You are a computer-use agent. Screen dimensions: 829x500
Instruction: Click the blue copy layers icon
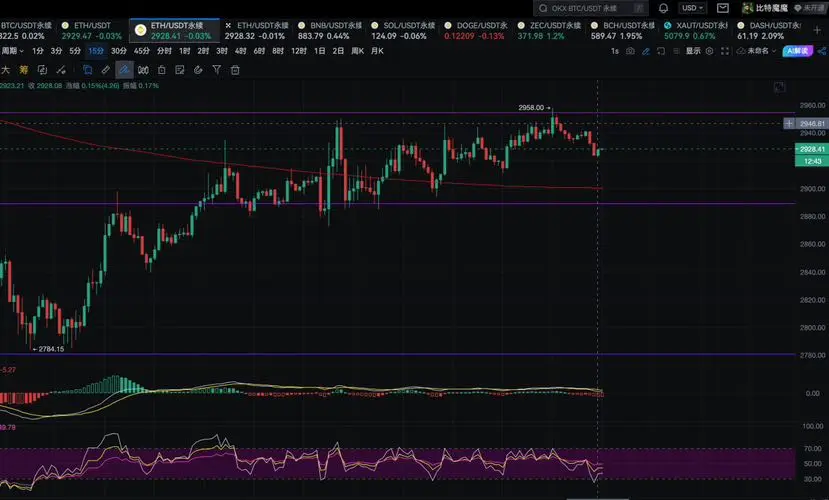(x=88, y=70)
